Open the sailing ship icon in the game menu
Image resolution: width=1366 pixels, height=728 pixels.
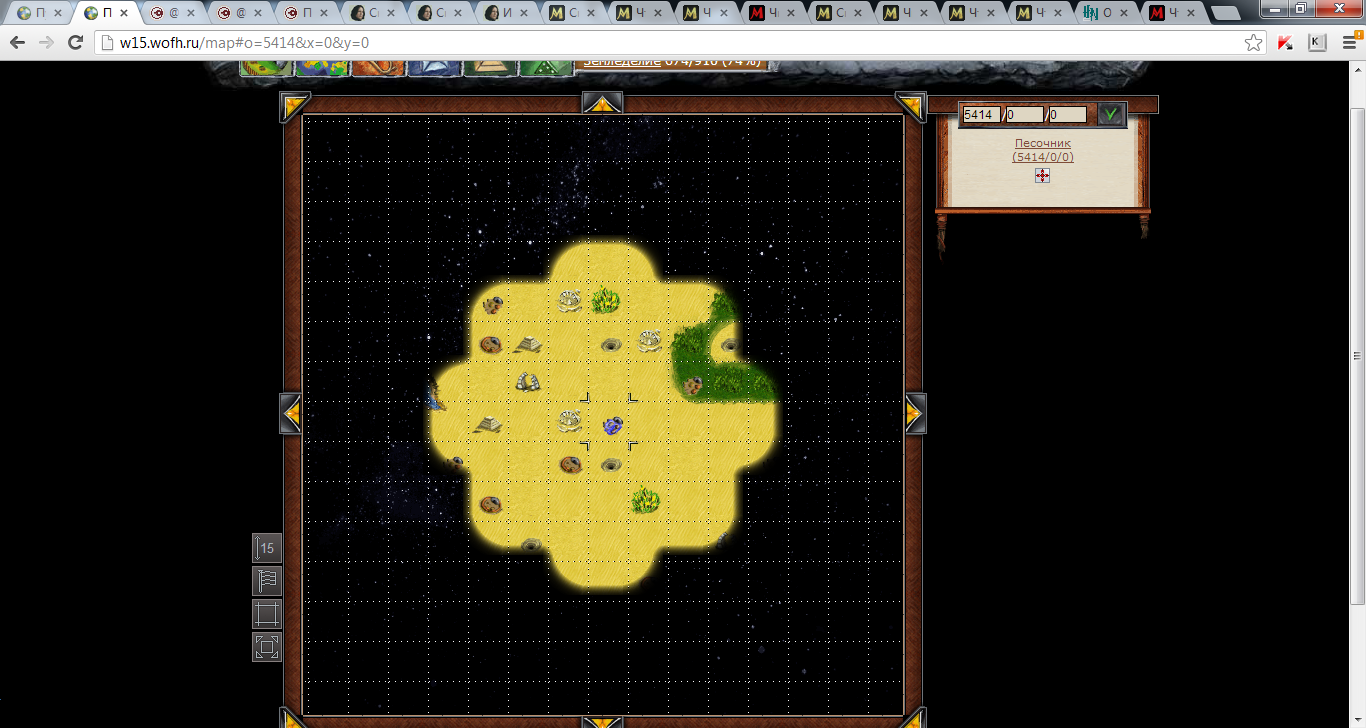435,67
